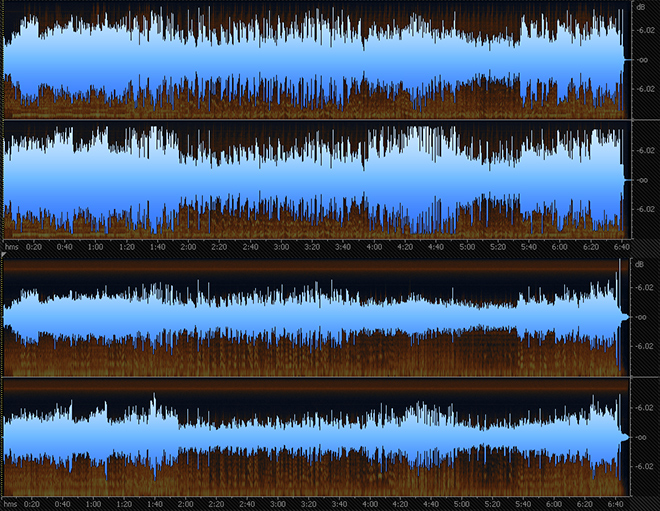The width and height of the screenshot is (660, 511).
Task: Select 6:40 on the lower time ruler
Action: coord(615,504)
